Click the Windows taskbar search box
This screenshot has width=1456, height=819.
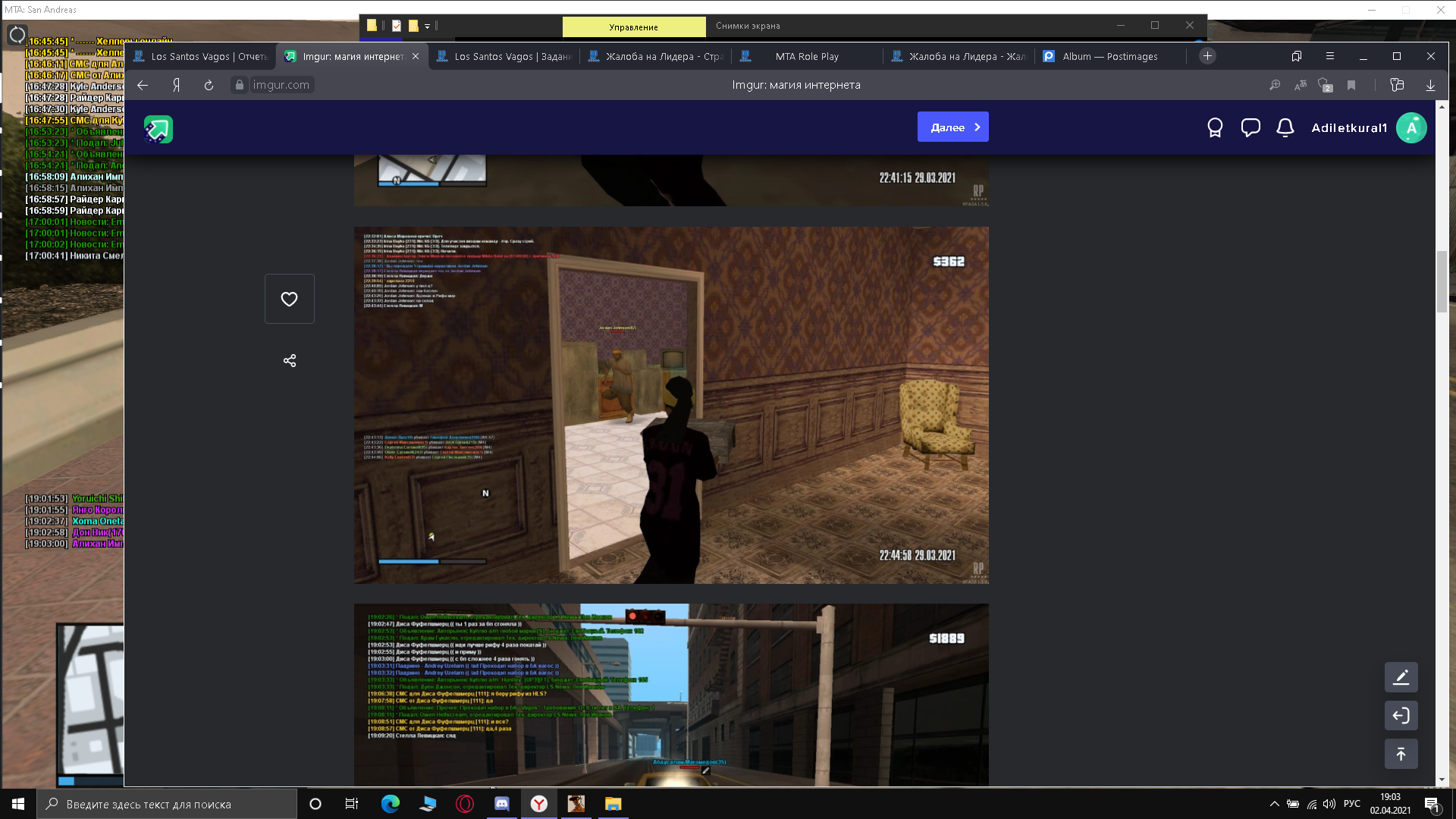(x=167, y=804)
